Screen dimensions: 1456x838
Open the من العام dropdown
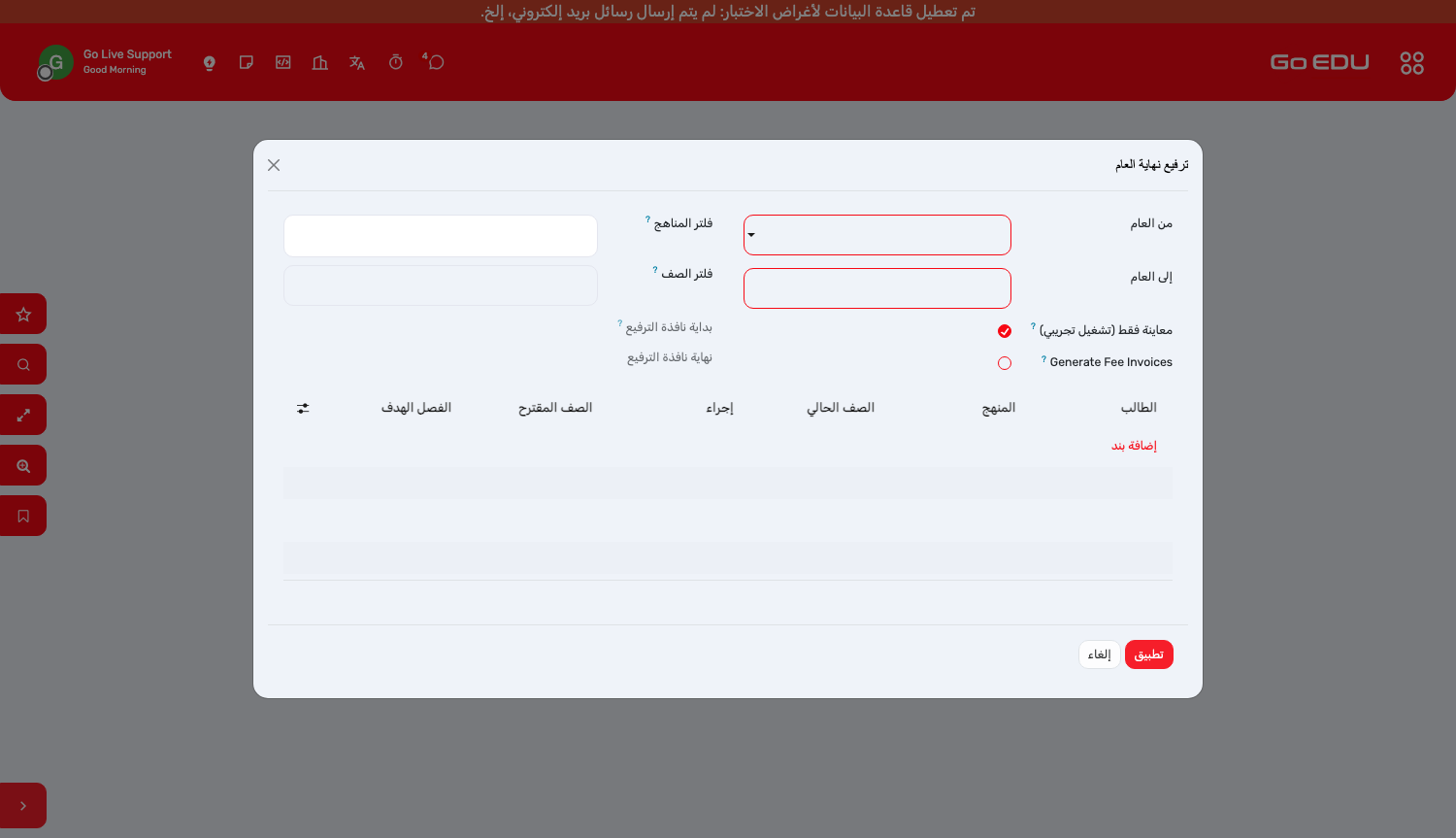coord(877,235)
